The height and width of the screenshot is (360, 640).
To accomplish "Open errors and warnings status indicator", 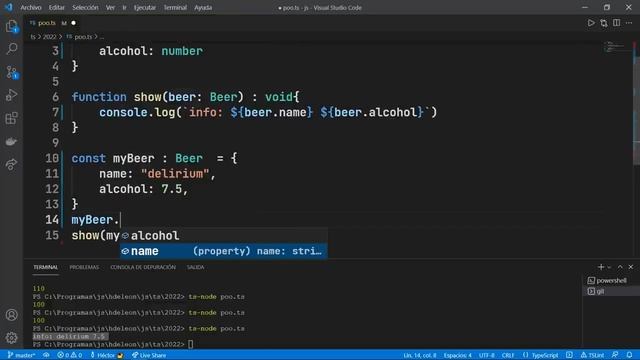I will 70,355.
